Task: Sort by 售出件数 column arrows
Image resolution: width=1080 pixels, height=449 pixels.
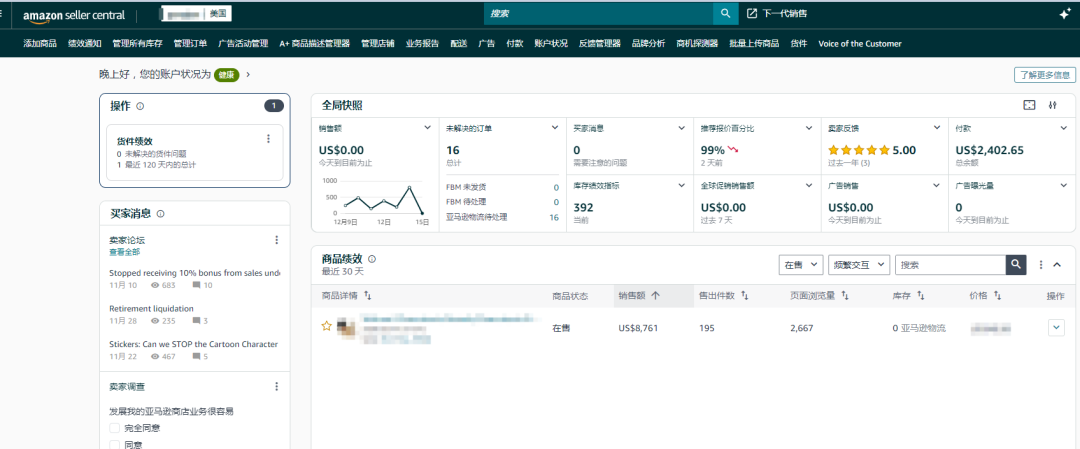Action: [745, 295]
